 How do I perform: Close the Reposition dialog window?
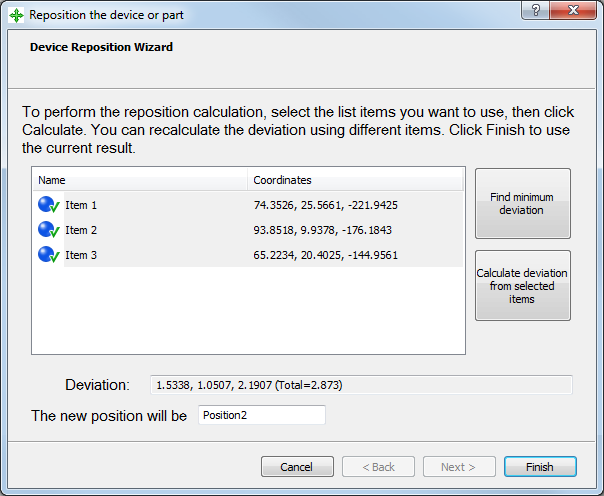coord(574,12)
